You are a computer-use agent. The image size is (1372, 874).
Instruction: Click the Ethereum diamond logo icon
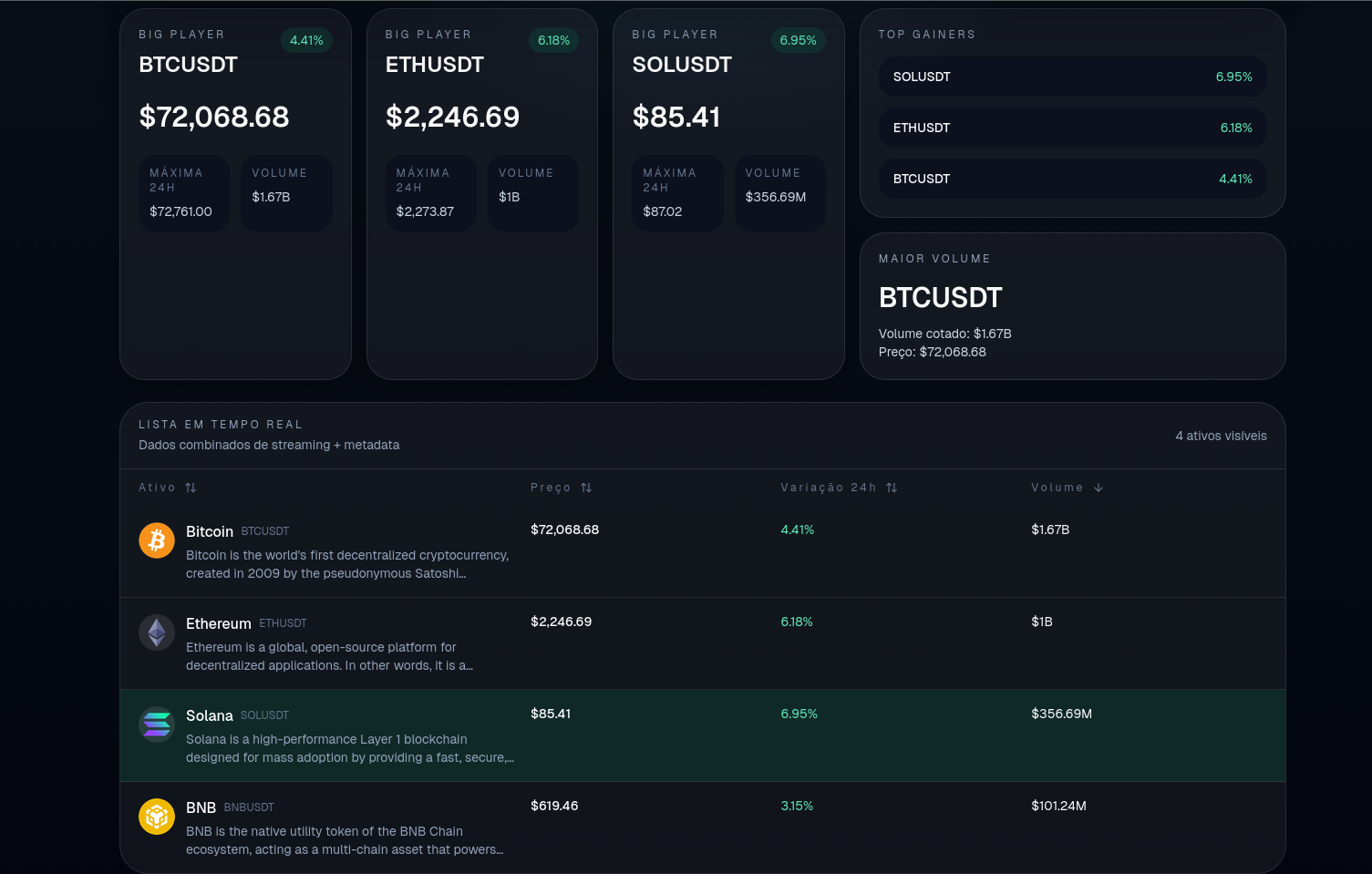(x=157, y=632)
